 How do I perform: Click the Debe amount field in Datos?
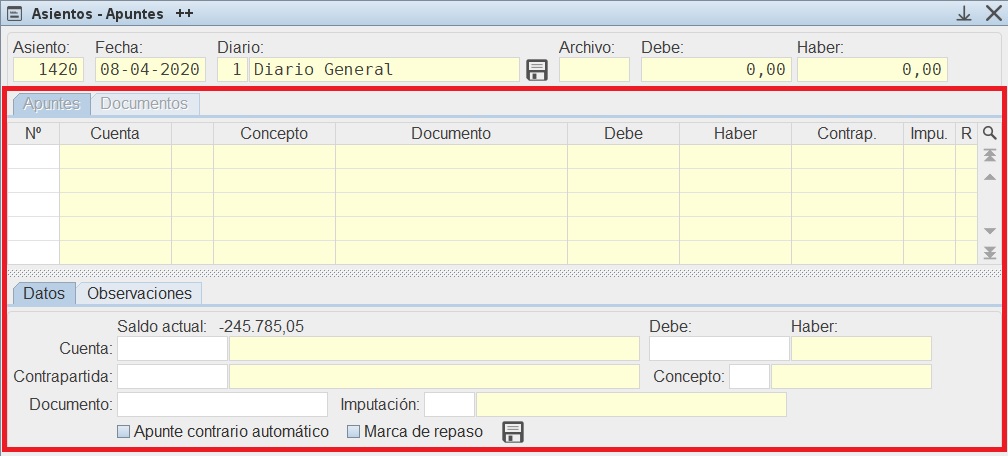(x=718, y=348)
